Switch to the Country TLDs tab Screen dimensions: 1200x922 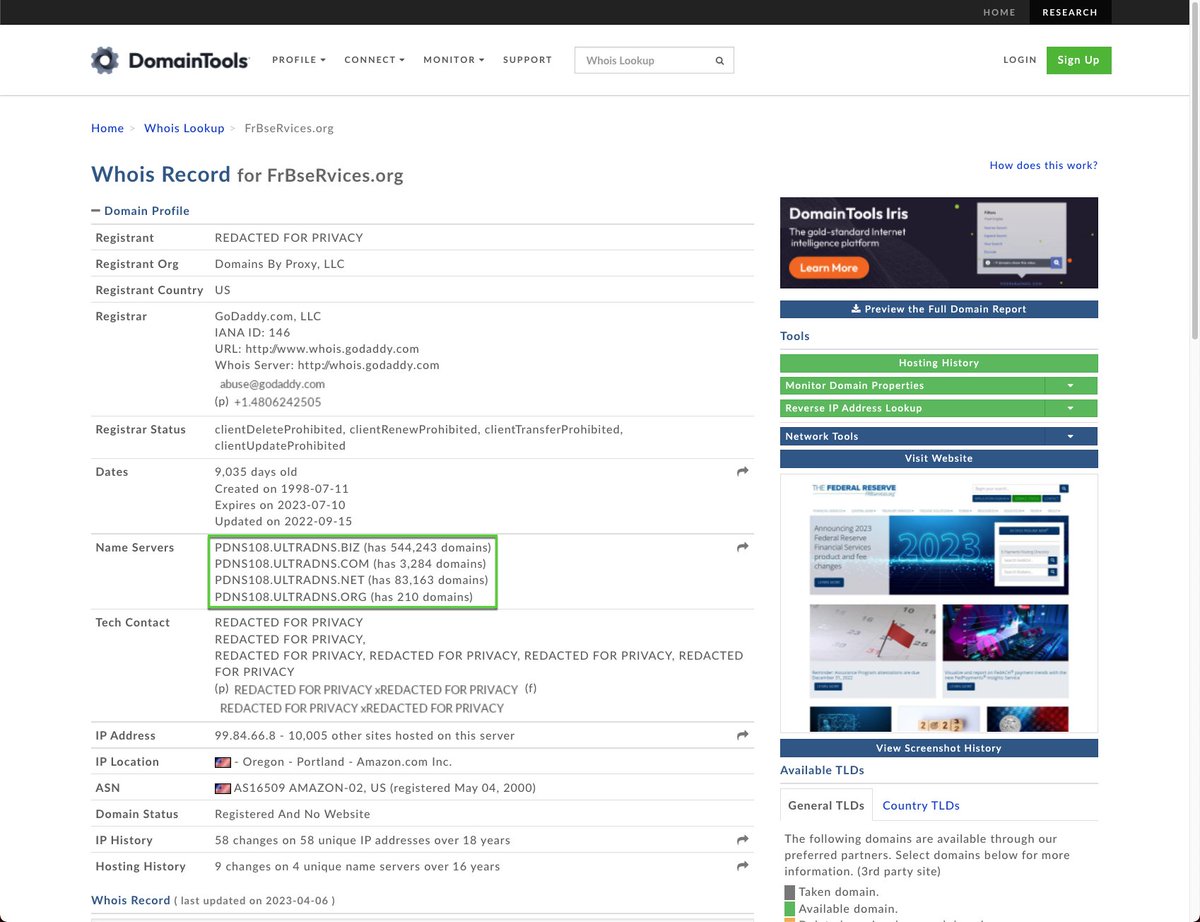click(x=921, y=805)
